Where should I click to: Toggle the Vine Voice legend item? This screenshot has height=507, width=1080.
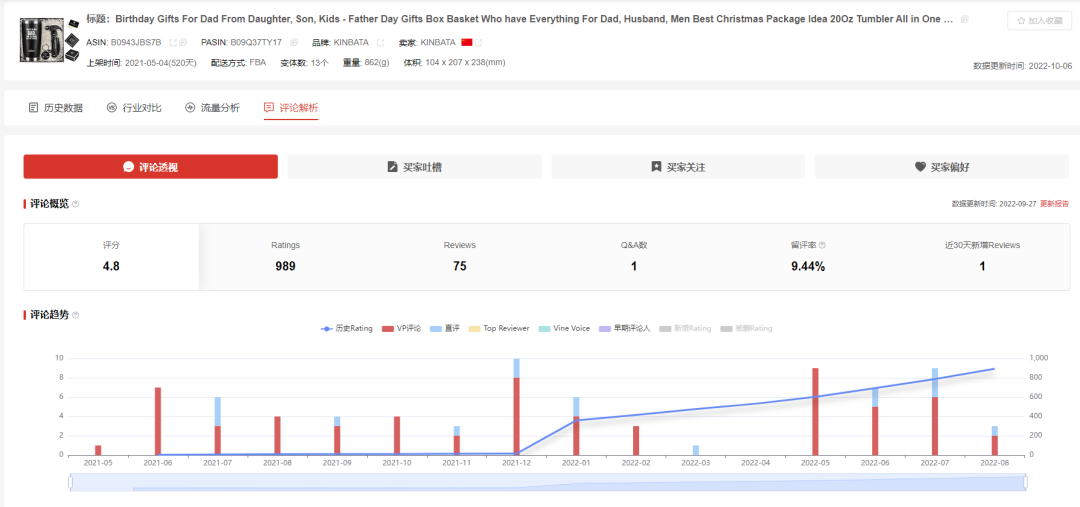click(x=564, y=329)
